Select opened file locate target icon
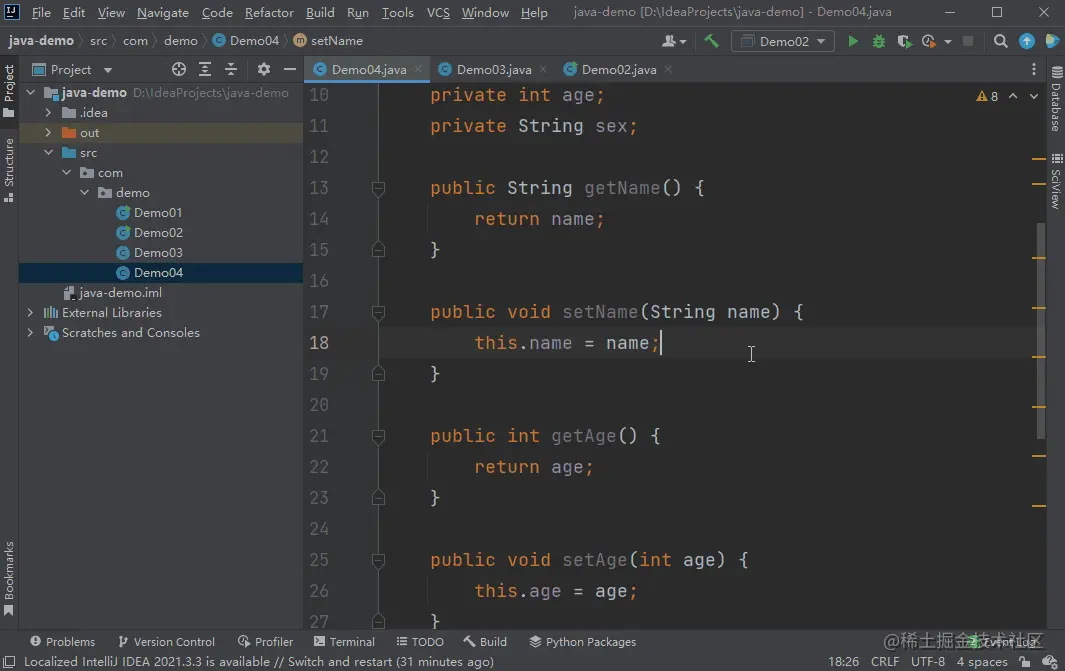This screenshot has width=1065, height=671. click(x=179, y=69)
